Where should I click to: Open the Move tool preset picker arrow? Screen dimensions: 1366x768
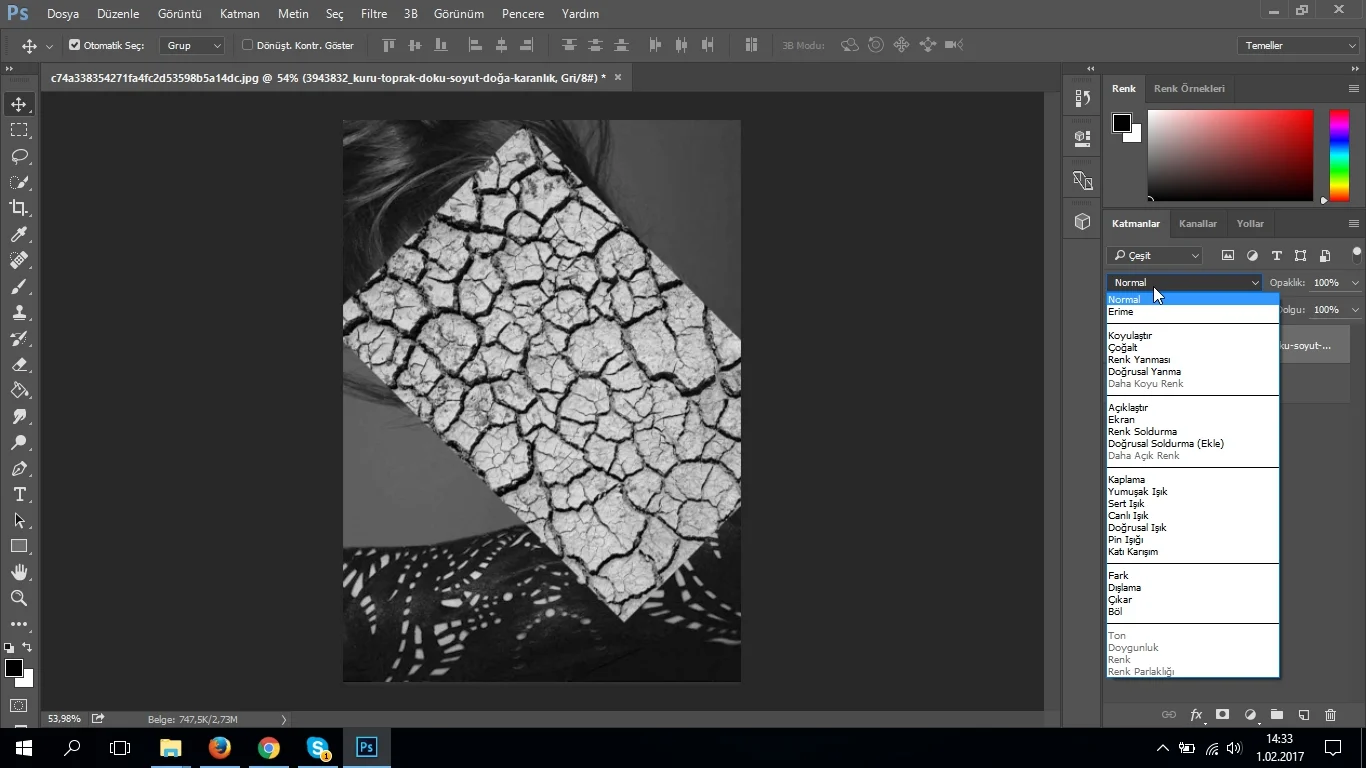pos(49,46)
